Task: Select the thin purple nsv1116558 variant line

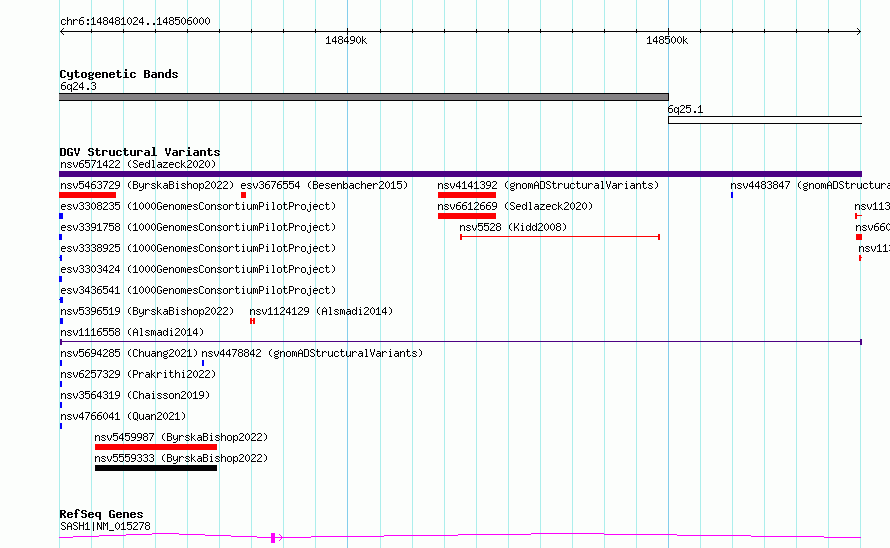Action: [460, 342]
